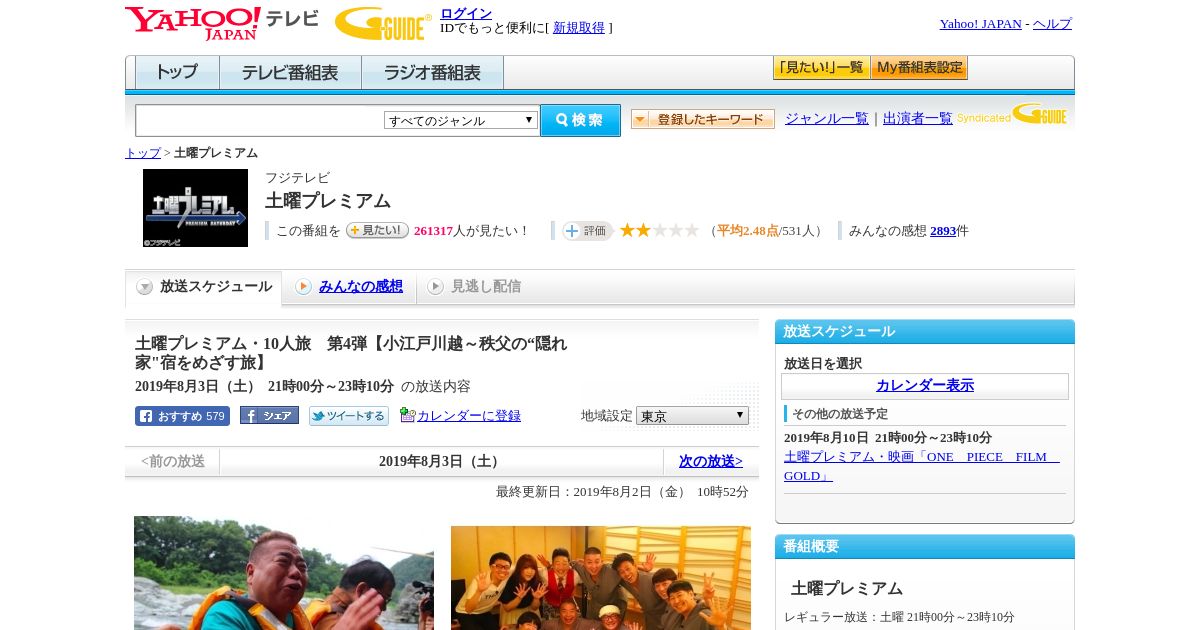Click the 最終更新日 timestamp text

[622, 492]
